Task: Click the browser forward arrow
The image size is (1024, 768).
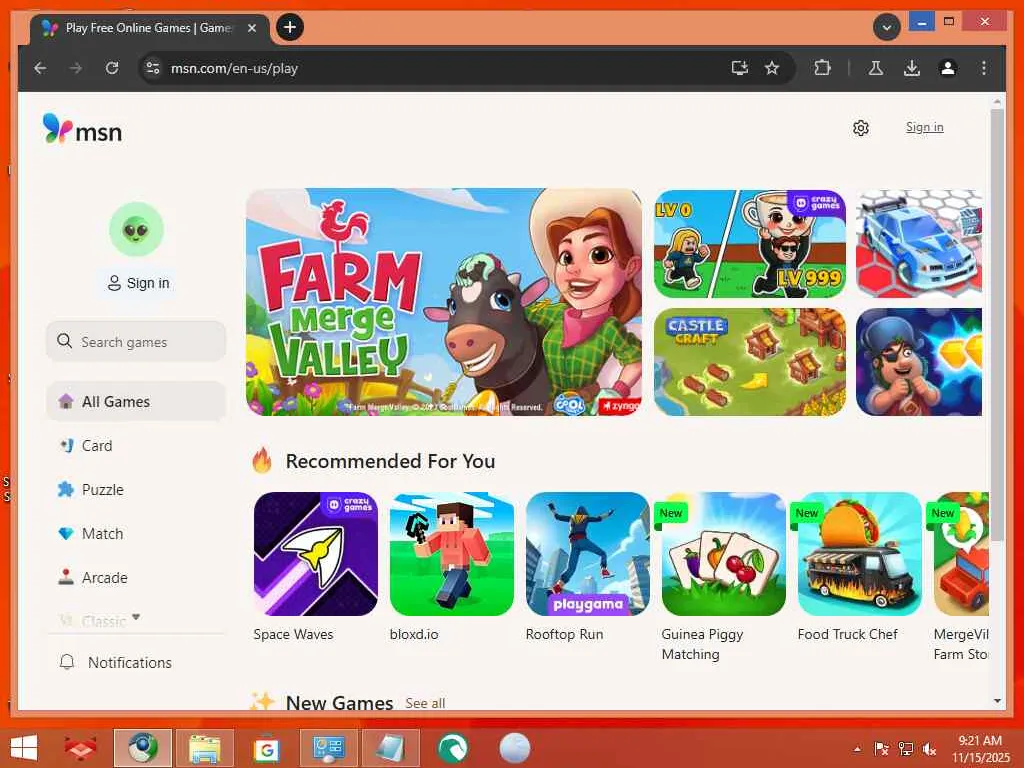Action: 76,68
